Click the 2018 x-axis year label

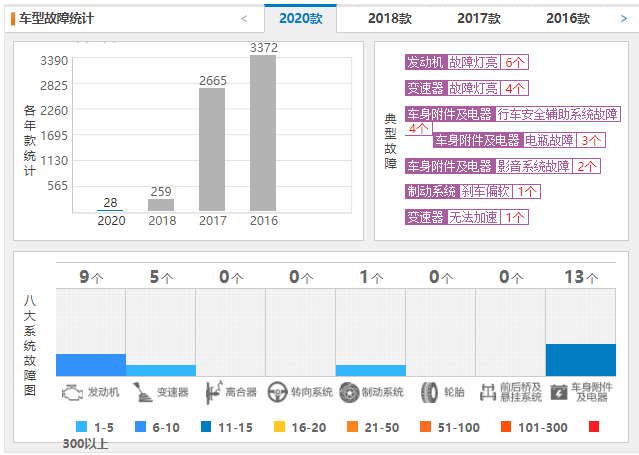pos(162,221)
